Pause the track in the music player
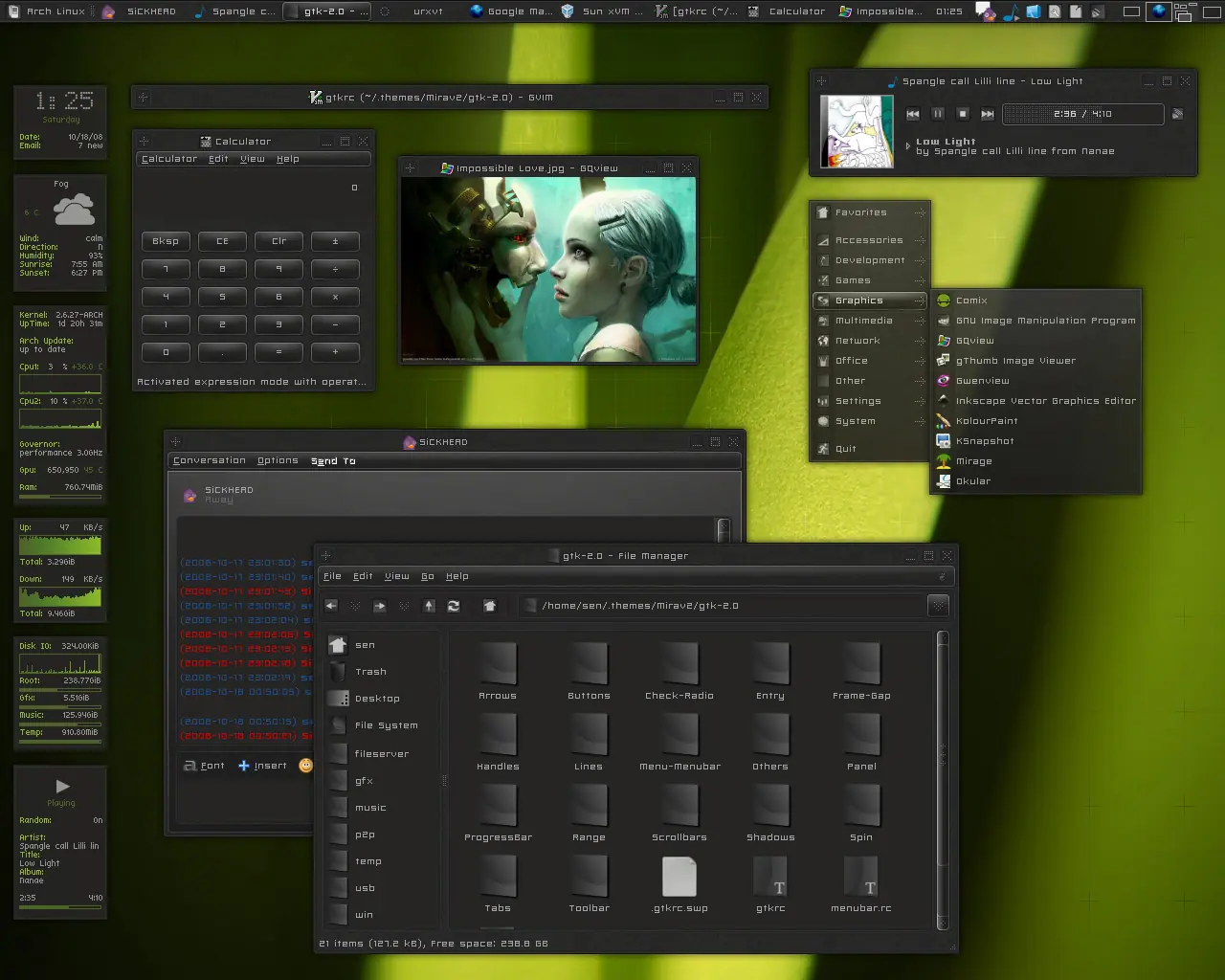The height and width of the screenshot is (980, 1225). (938, 114)
